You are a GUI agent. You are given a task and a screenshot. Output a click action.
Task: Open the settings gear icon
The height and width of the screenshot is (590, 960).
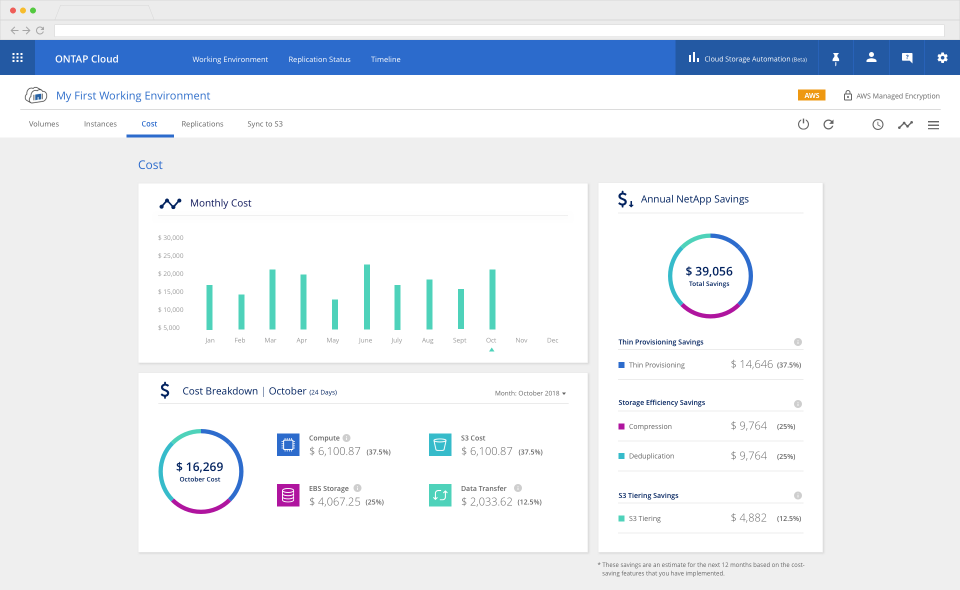tap(942, 58)
